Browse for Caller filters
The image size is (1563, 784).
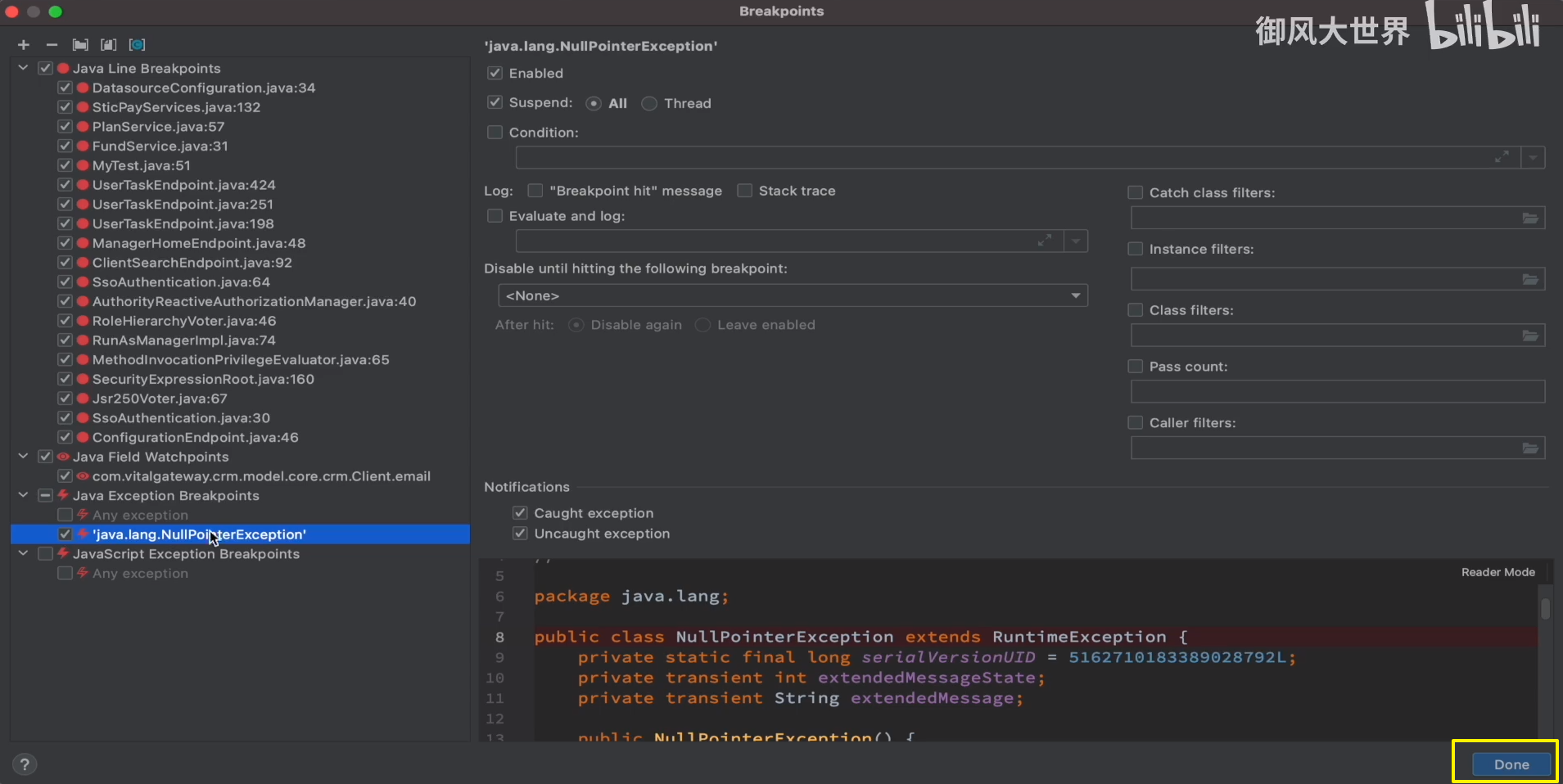click(x=1529, y=448)
